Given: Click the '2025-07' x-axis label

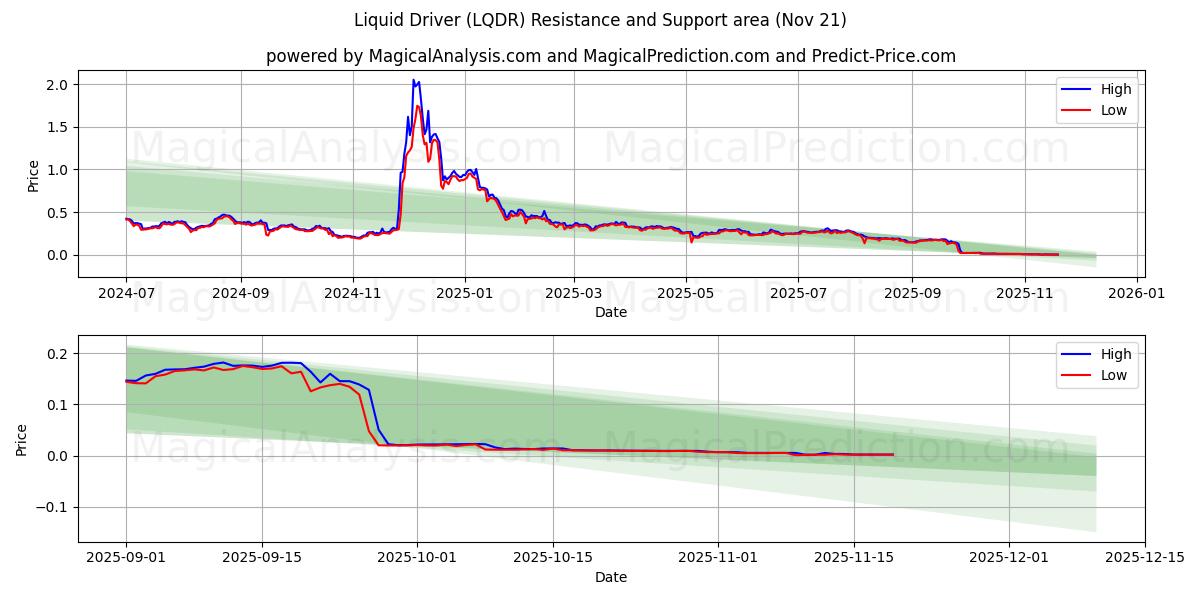Looking at the screenshot, I should click(798, 294).
